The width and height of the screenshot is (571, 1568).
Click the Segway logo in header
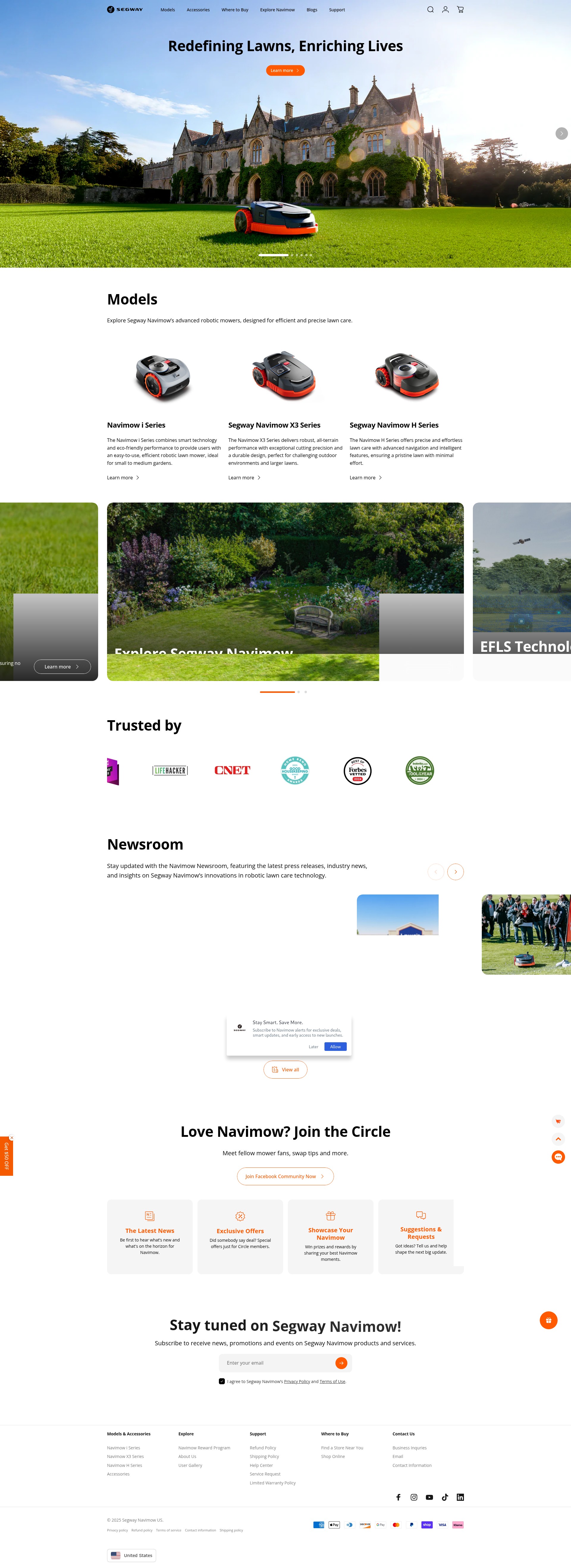click(125, 10)
